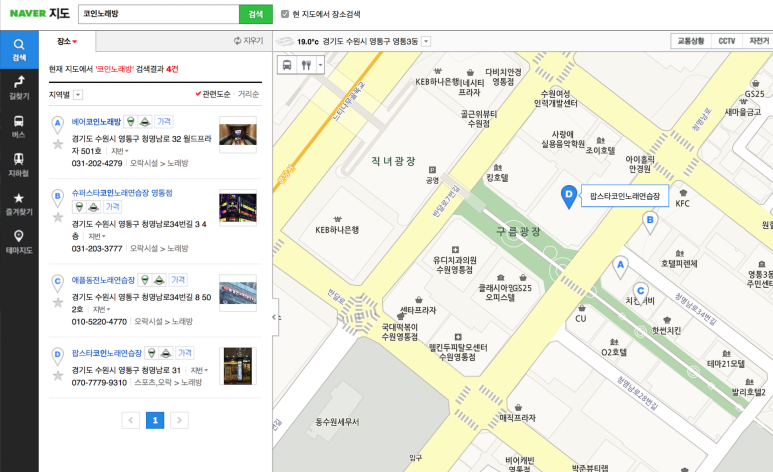
Task: Expand 지번 for 애플동전노래연습장 address
Action: tap(102, 309)
